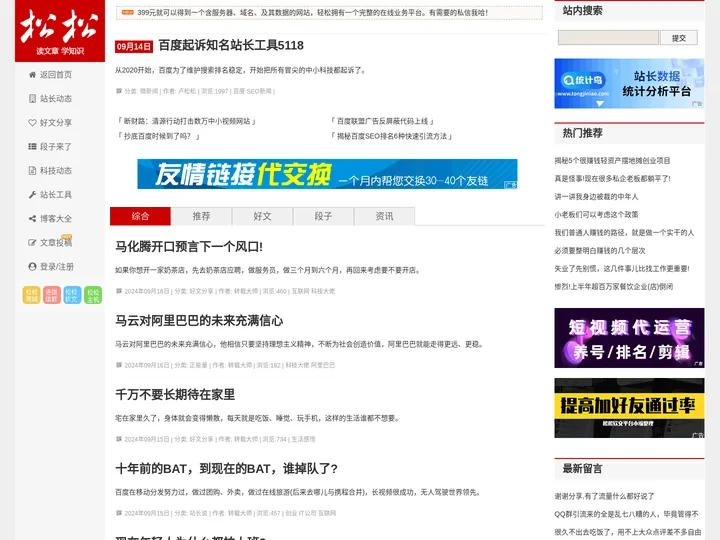
Task: Click the 短视频代运营 banner
Action: point(629,338)
